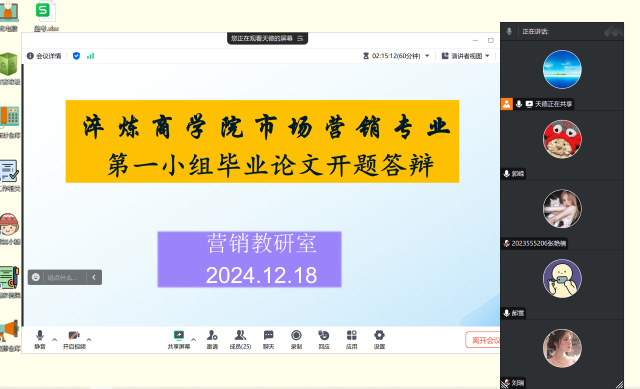Viewport: 640px width, 389px height.
Task: Collapse the floating chat input arrow
Action: point(94,277)
